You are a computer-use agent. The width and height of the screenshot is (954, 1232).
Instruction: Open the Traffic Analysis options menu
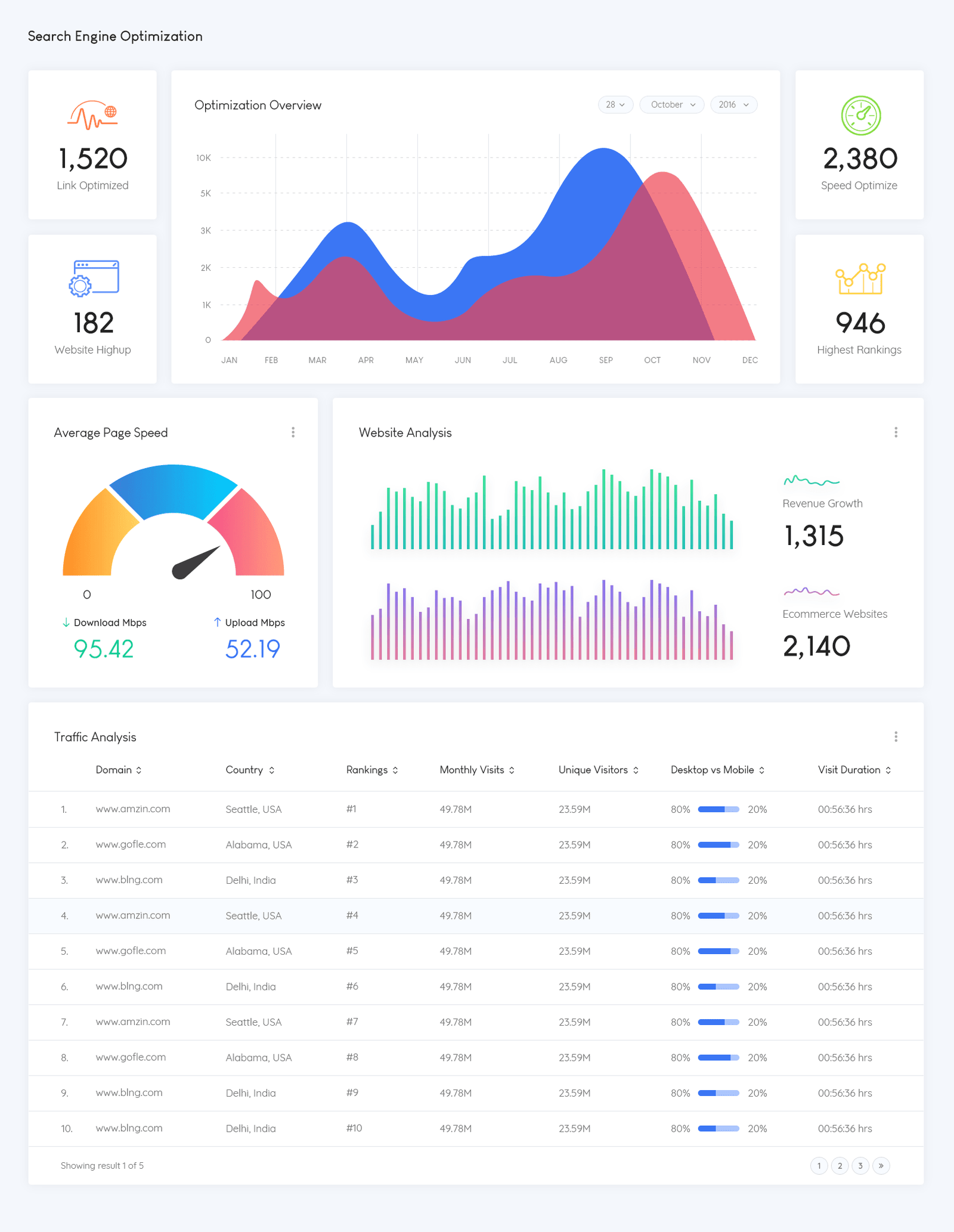pos(896,736)
